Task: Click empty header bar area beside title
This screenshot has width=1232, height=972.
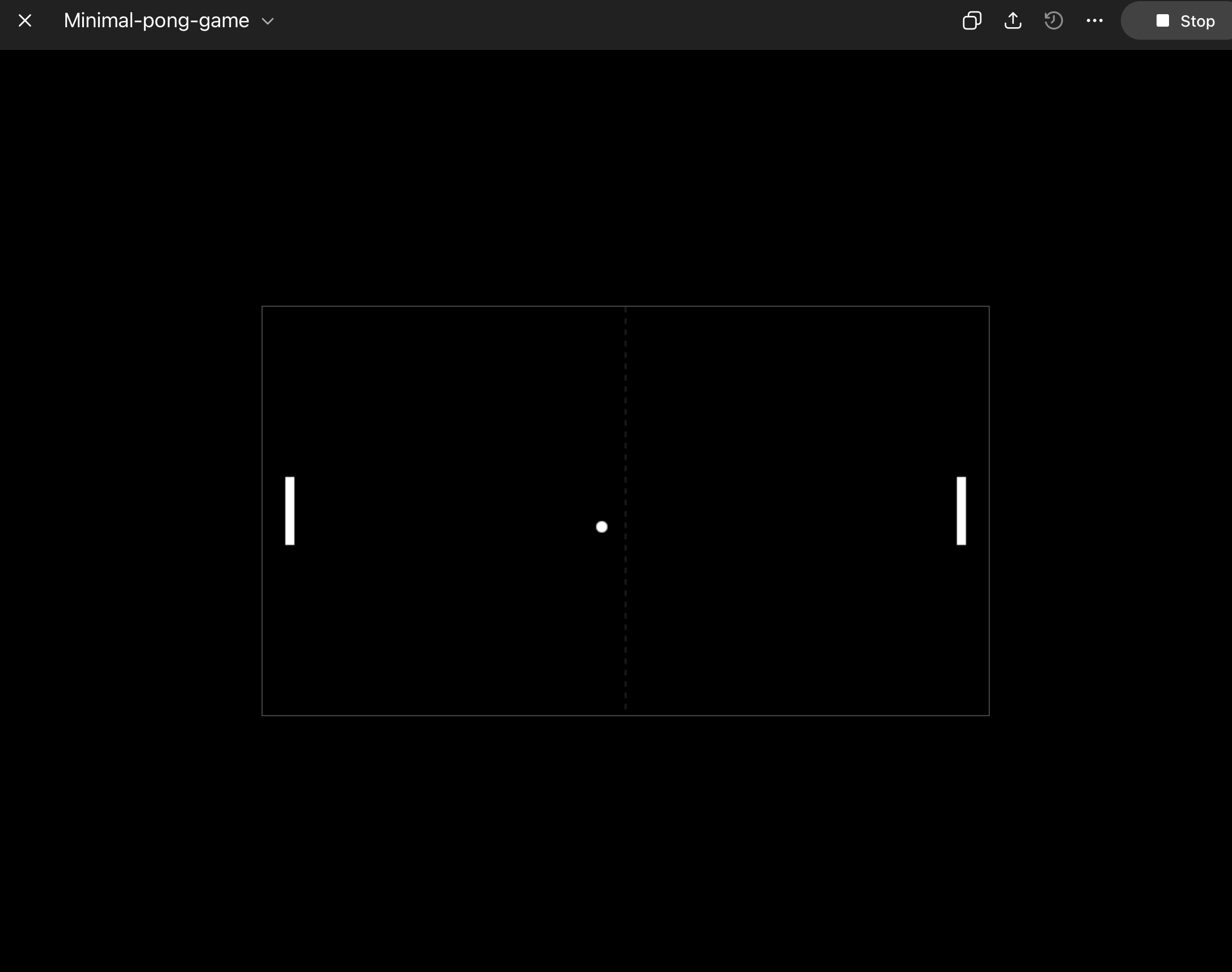Action: [569, 23]
